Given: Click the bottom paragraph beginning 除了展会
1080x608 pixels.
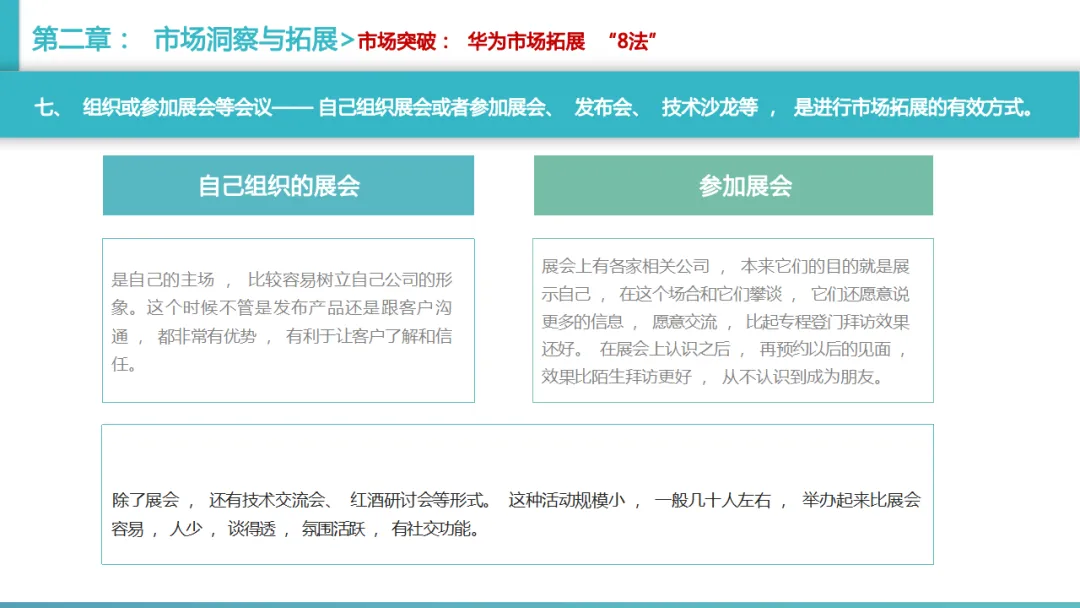Looking at the screenshot, I should pos(516,514).
